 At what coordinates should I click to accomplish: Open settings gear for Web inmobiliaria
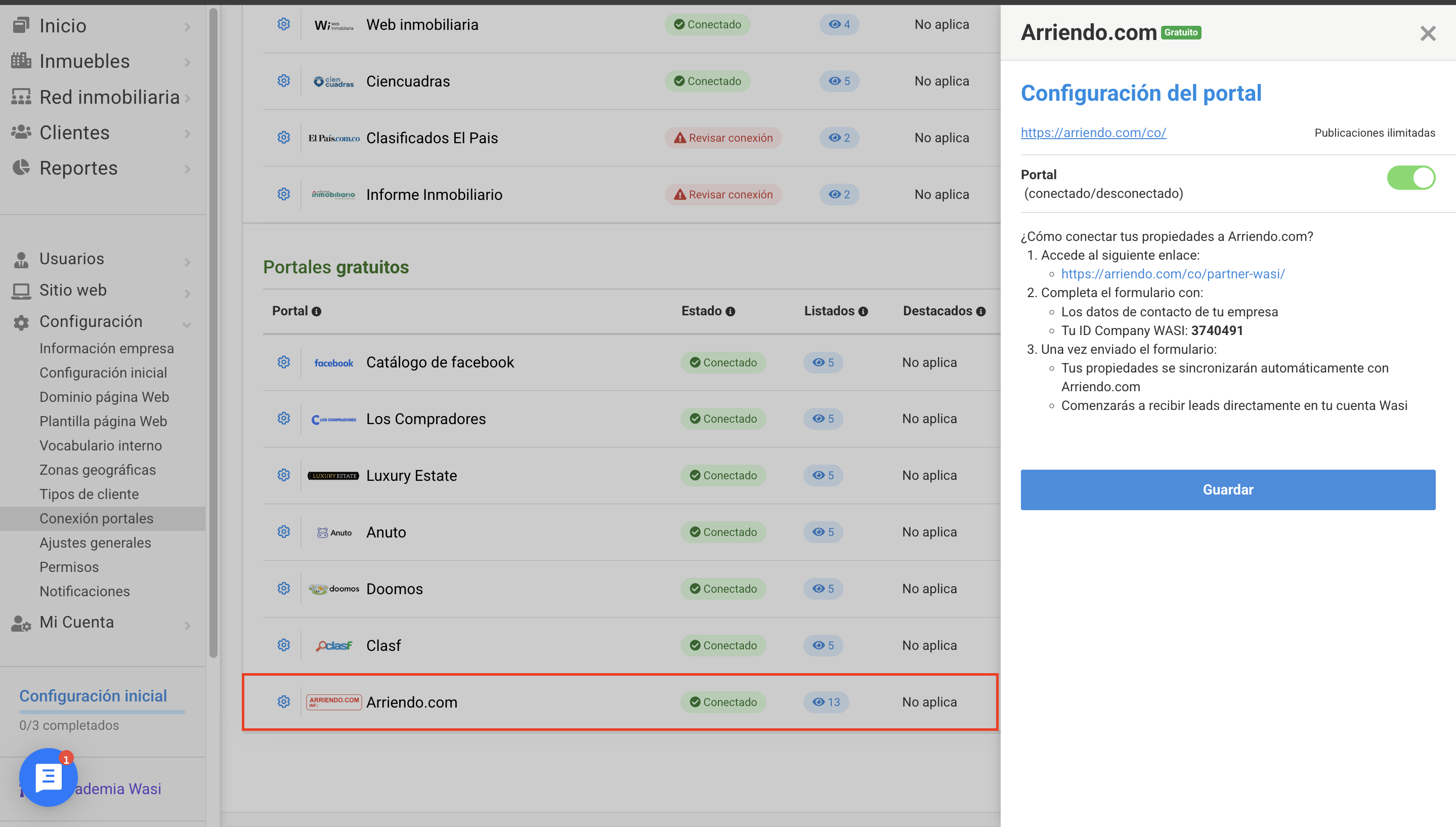(x=284, y=24)
